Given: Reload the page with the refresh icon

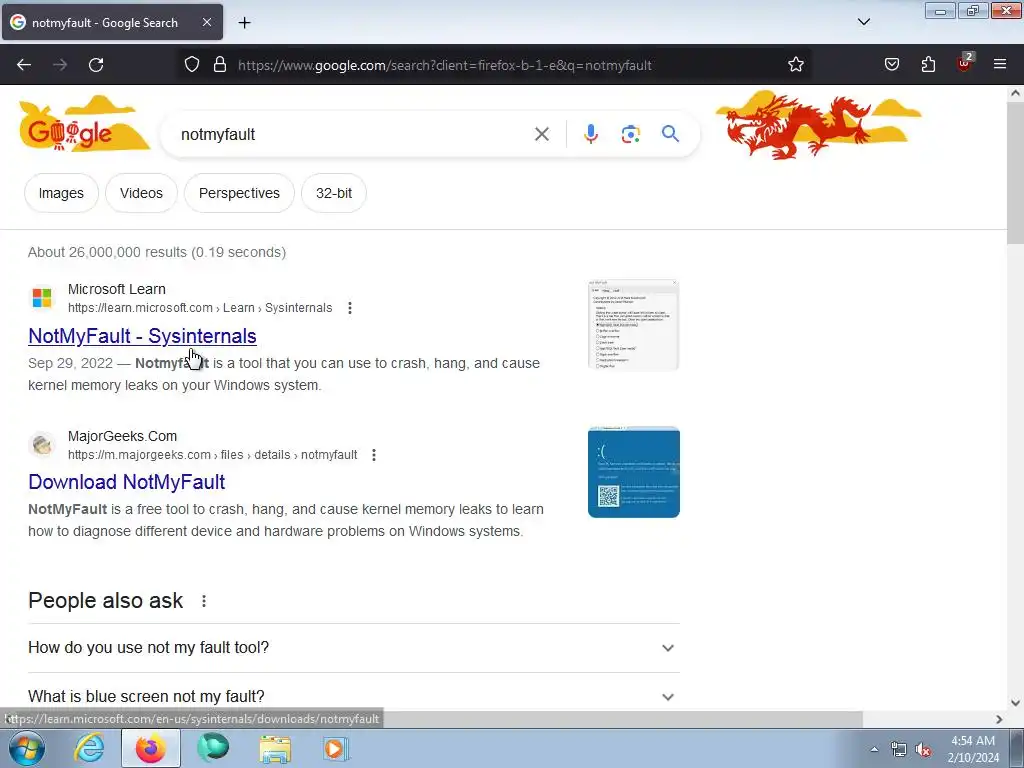Looking at the screenshot, I should click(x=96, y=65).
